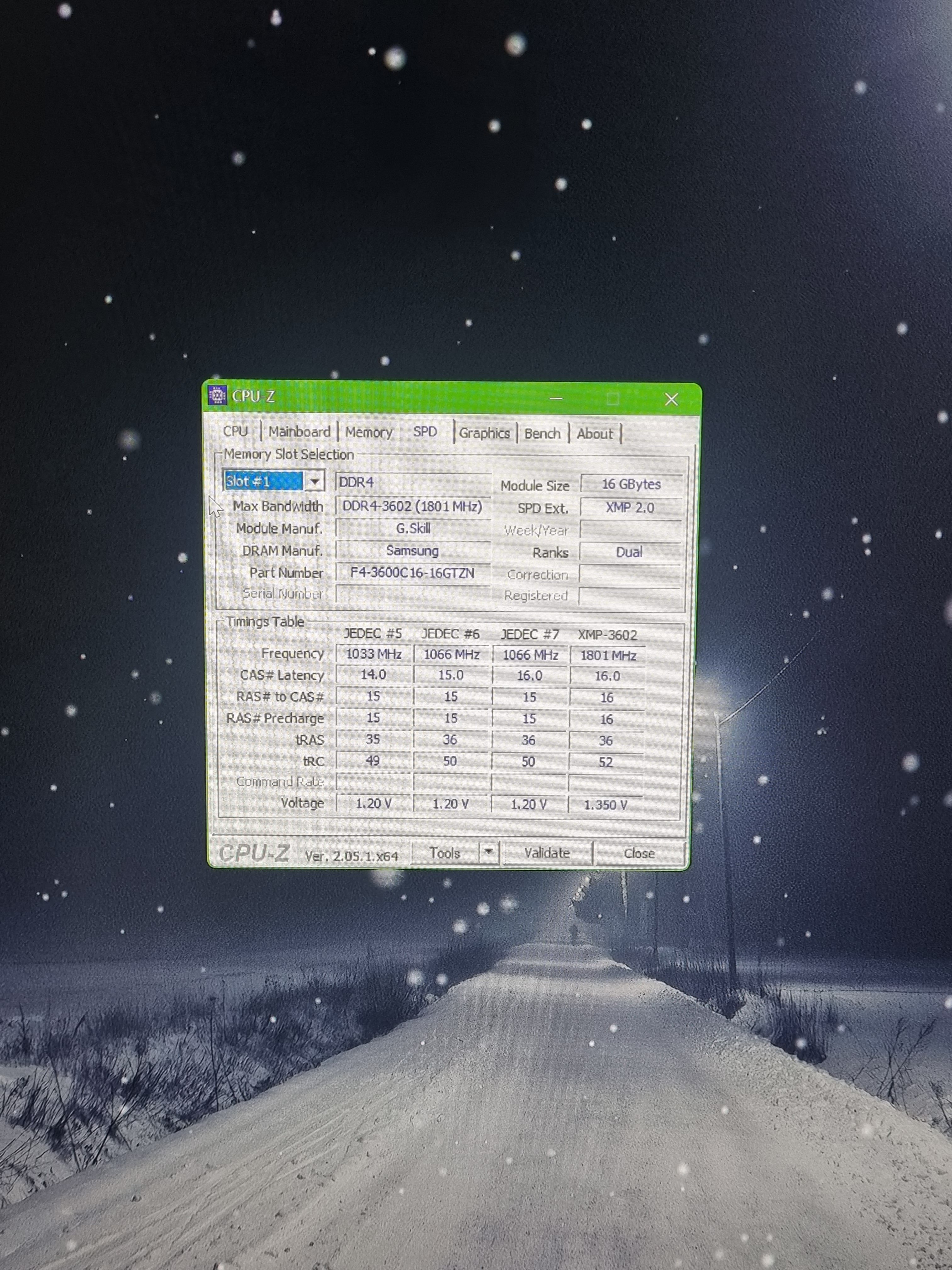The image size is (952, 1270).
Task: Click the CPU-Z app icon in title bar
Action: pyautogui.click(x=218, y=396)
